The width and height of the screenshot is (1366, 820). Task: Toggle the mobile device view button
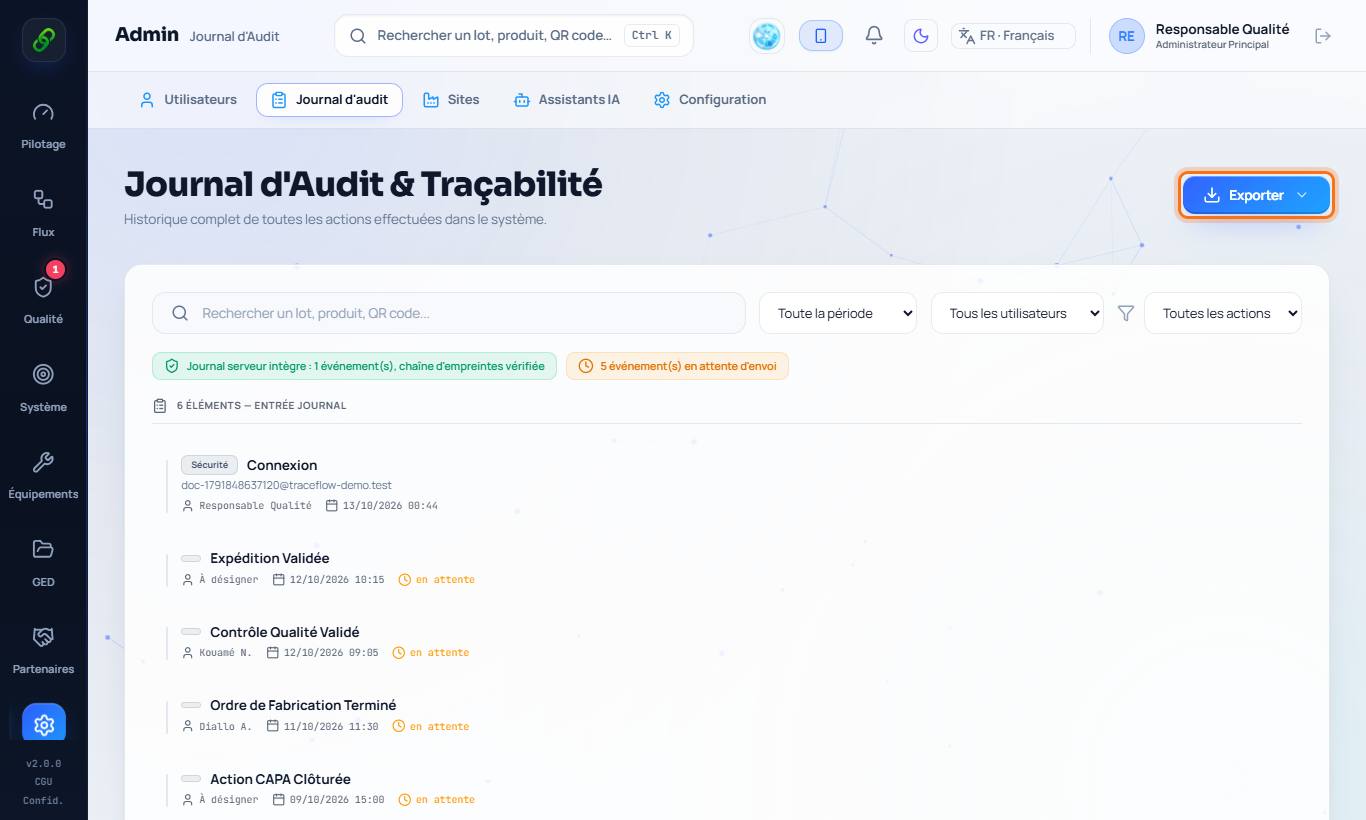[x=821, y=36]
